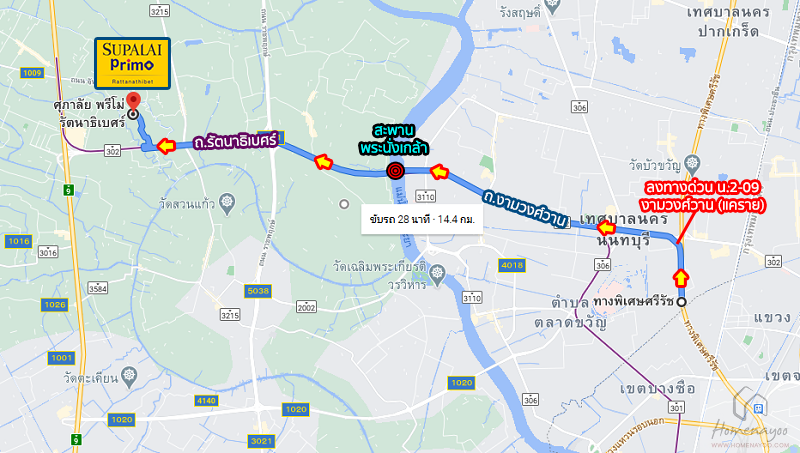Click the red destination pin marker
Image resolution: width=800 pixels, height=453 pixels.
(x=134, y=100)
